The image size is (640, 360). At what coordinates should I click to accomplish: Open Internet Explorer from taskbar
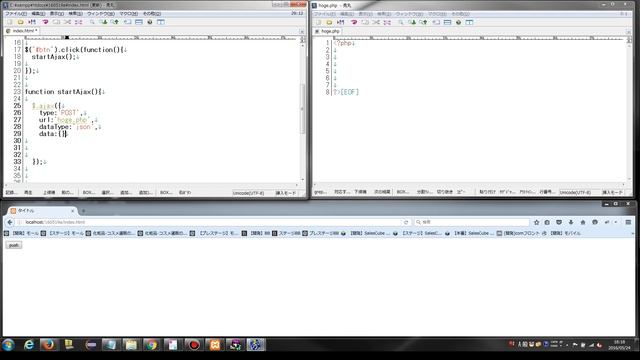point(29,345)
